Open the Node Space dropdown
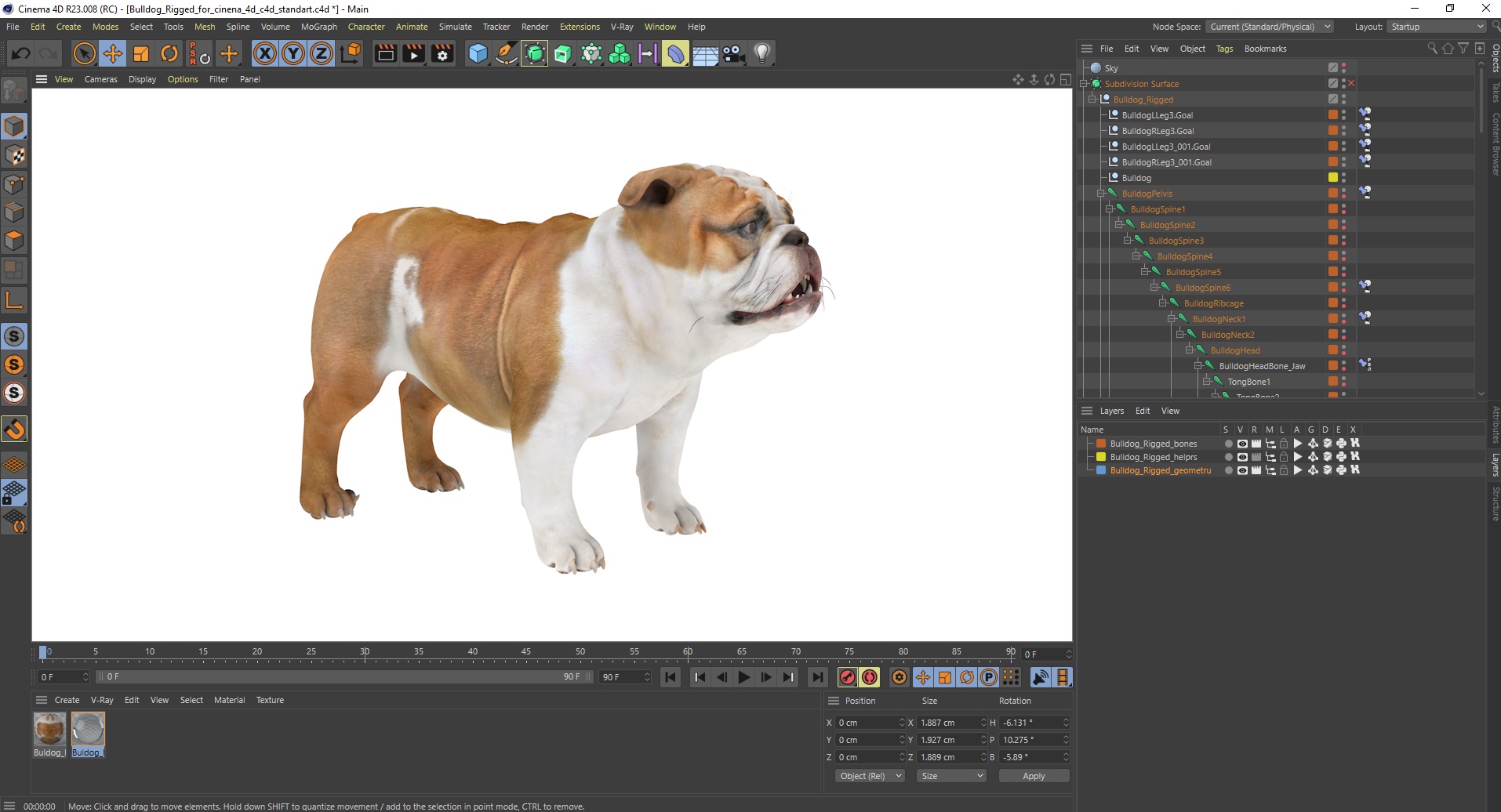The height and width of the screenshot is (812, 1501). pyautogui.click(x=1269, y=27)
